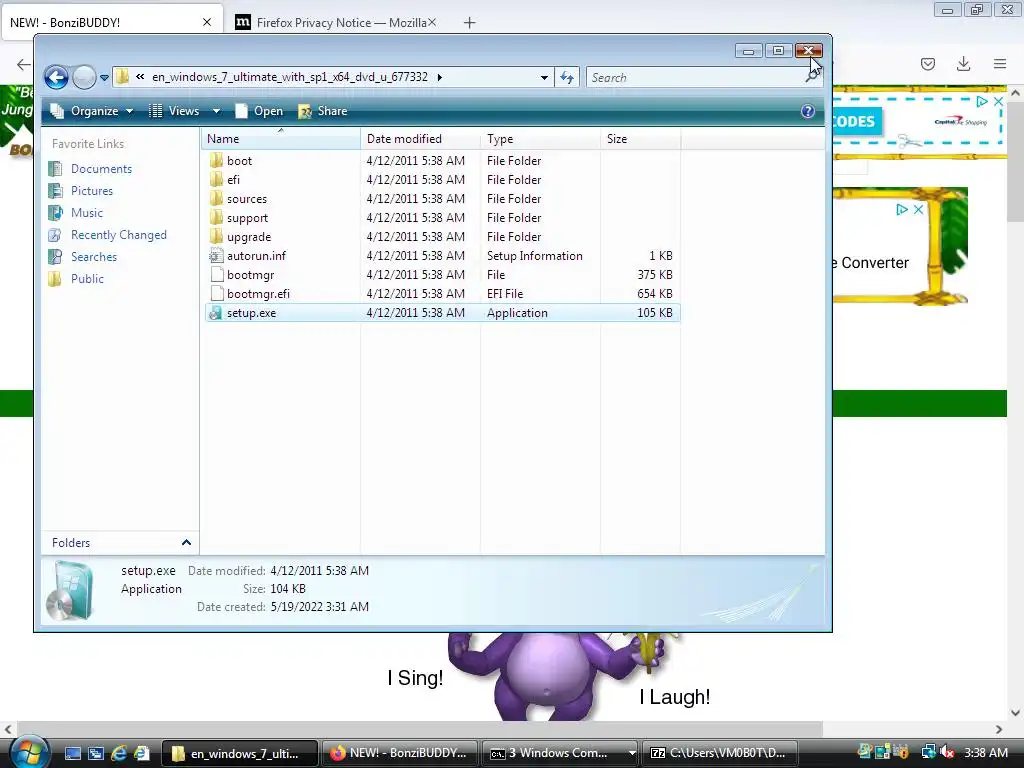Close the Firefox Privacy Notice tab

click(432, 22)
